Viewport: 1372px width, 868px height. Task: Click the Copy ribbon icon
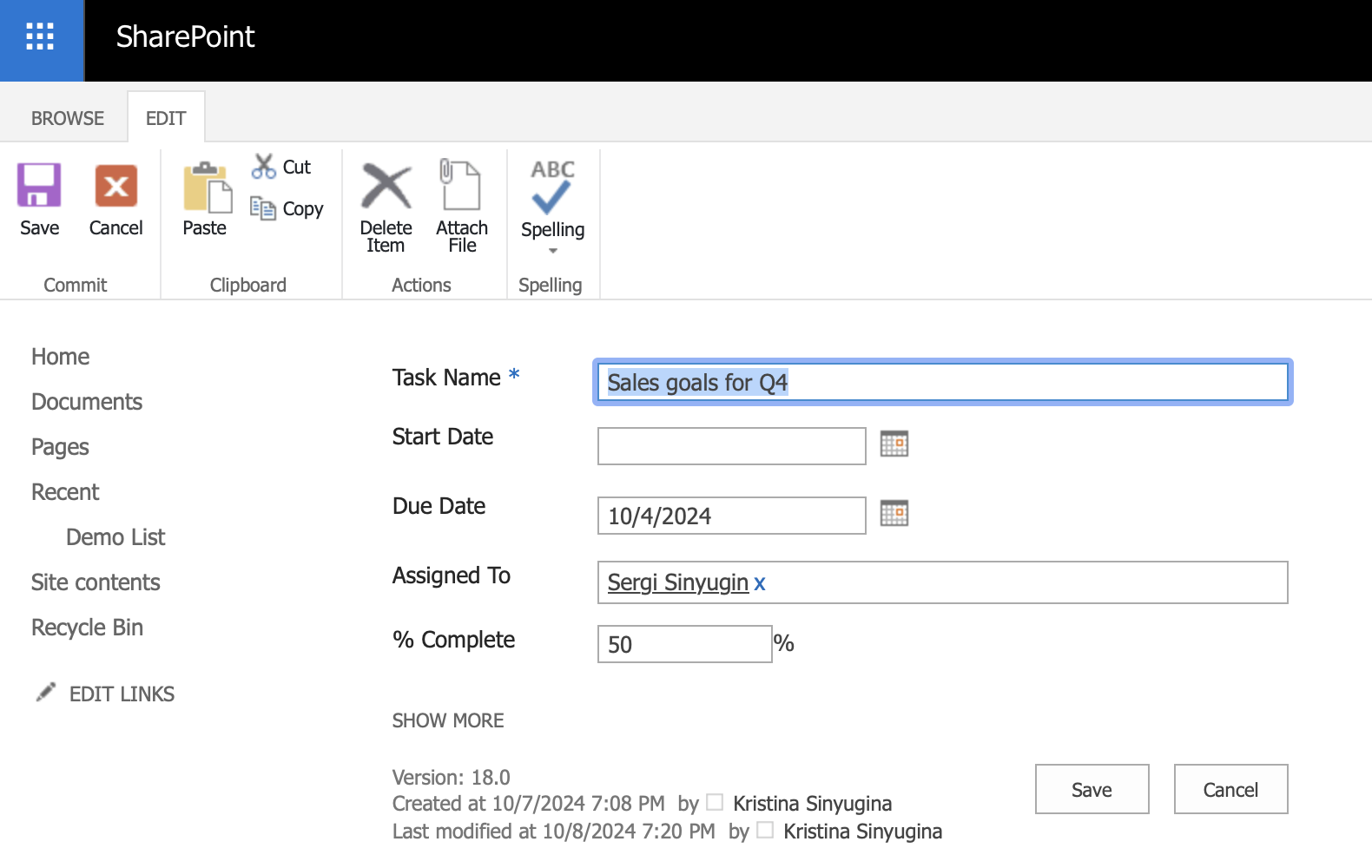[x=263, y=208]
